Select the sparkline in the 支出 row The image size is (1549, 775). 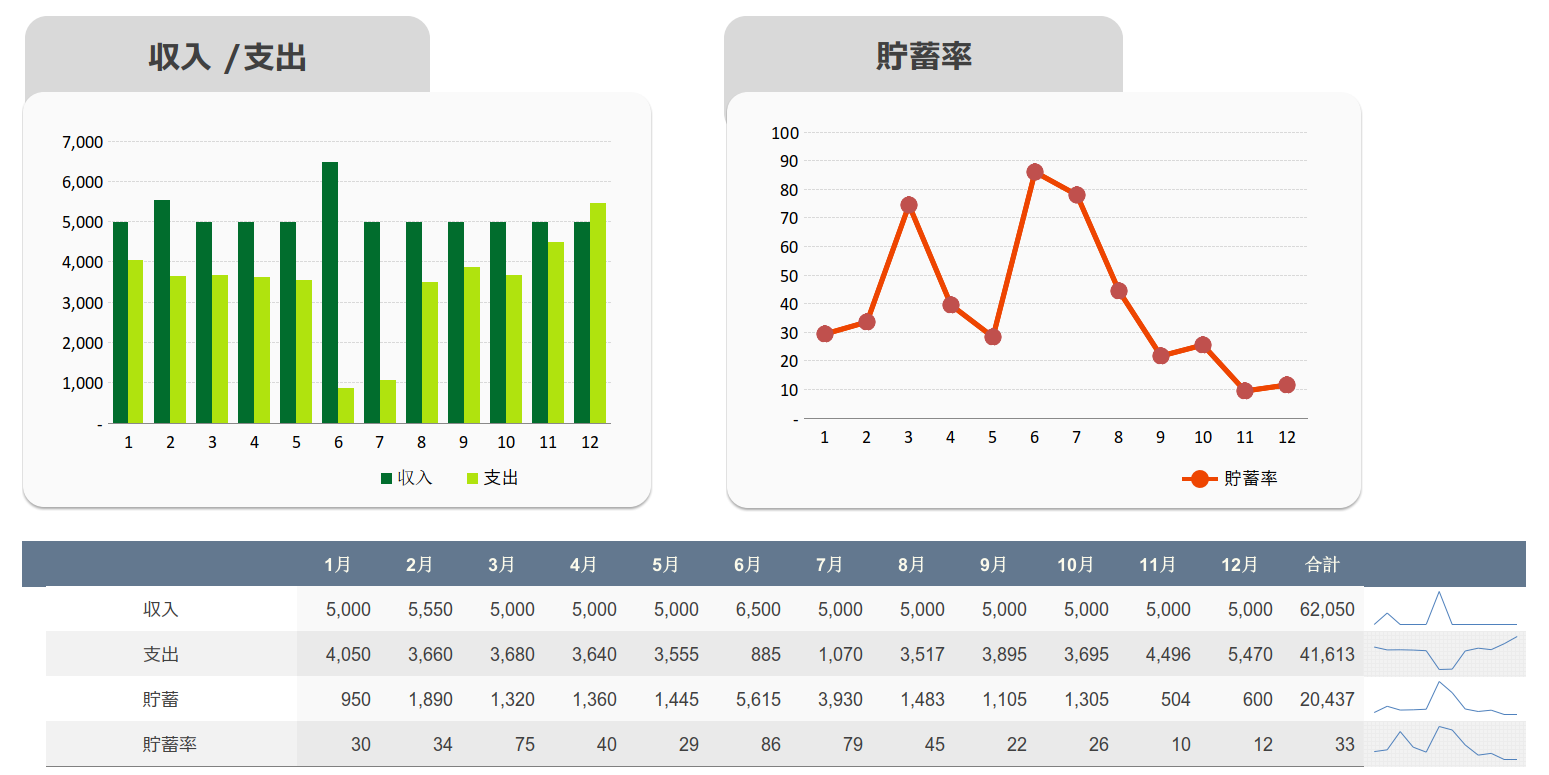click(x=1445, y=654)
